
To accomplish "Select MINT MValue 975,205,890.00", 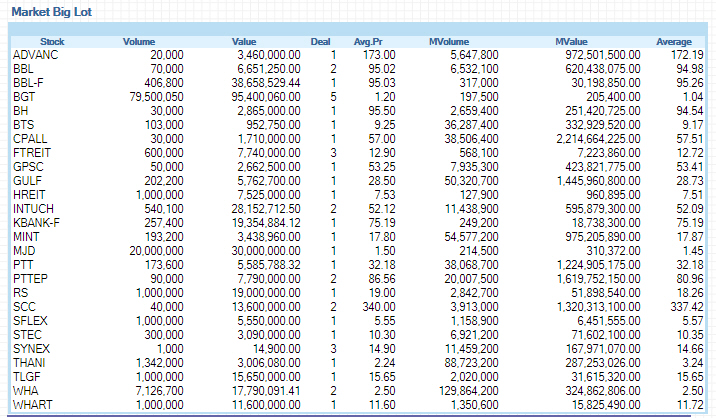I will click(x=603, y=237).
